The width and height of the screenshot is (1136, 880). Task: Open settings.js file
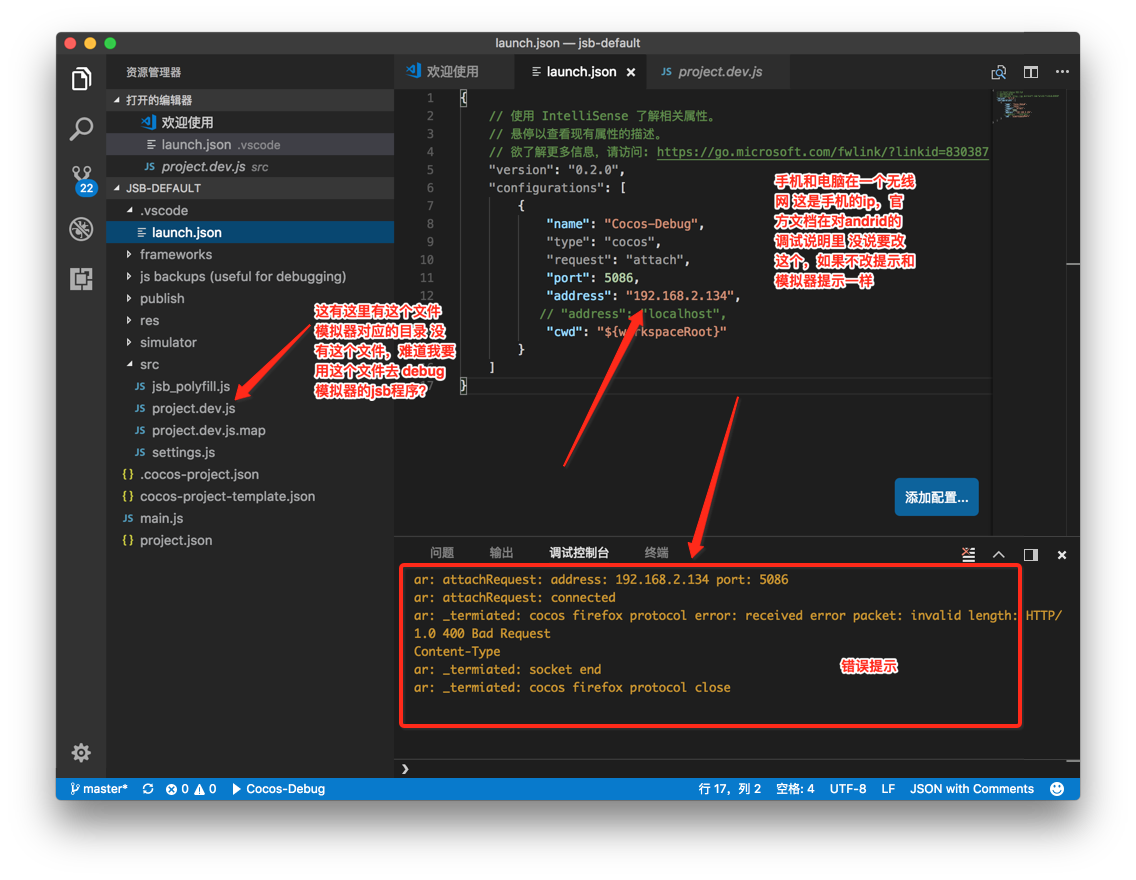[x=250, y=452]
